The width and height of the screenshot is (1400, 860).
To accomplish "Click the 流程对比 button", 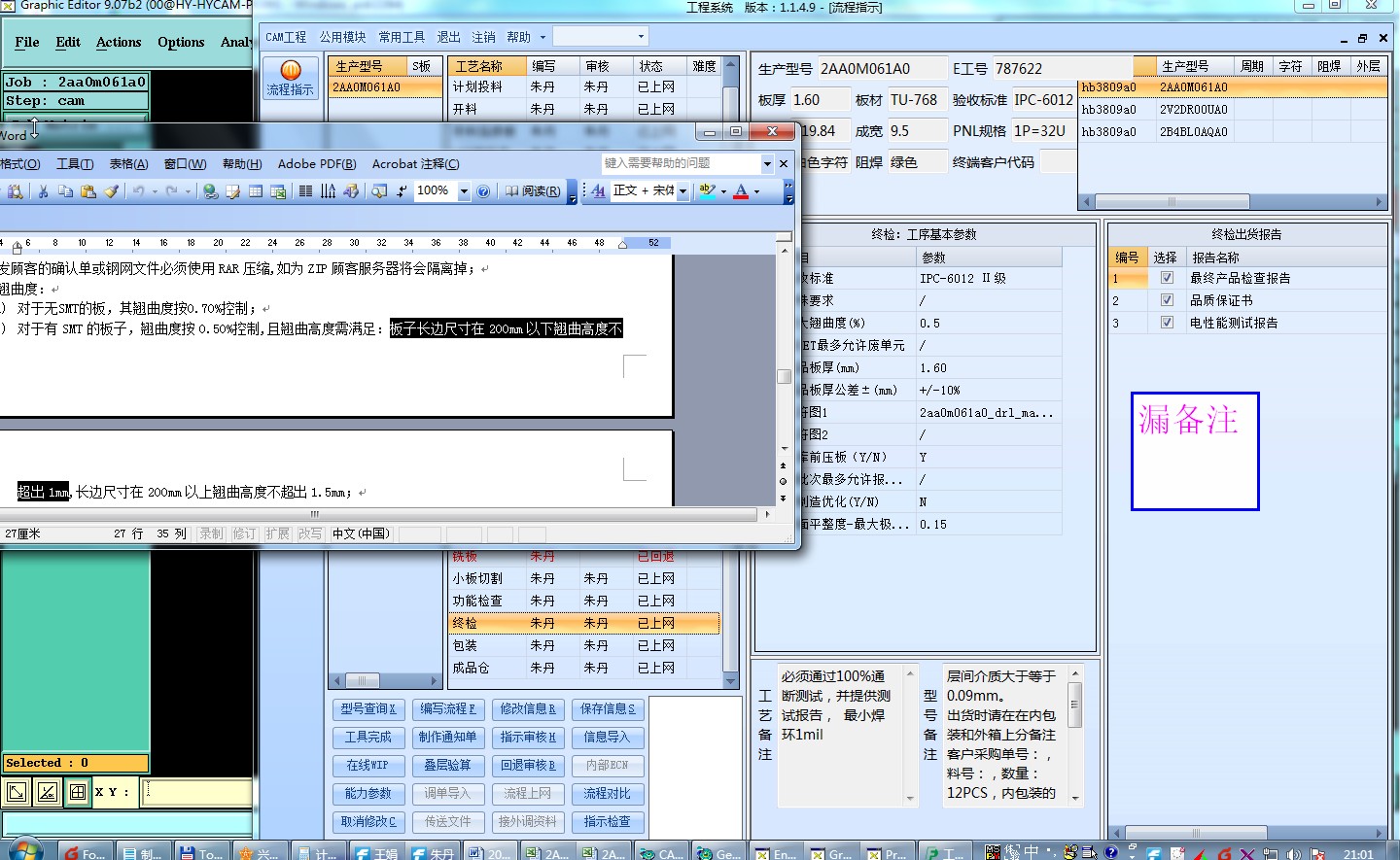I will coord(607,794).
